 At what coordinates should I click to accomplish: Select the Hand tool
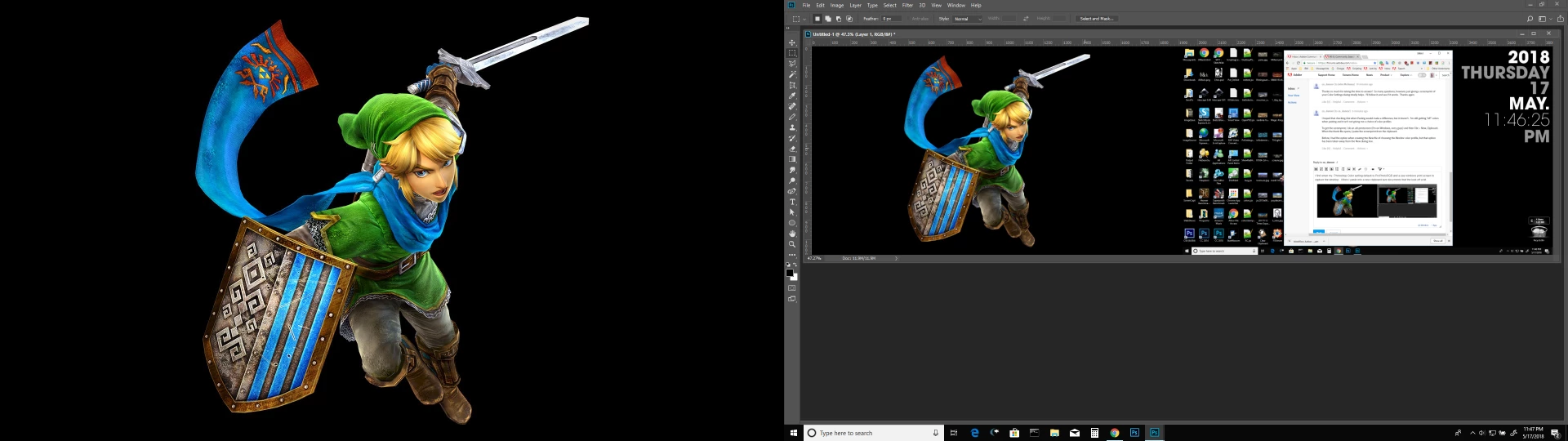click(x=792, y=234)
